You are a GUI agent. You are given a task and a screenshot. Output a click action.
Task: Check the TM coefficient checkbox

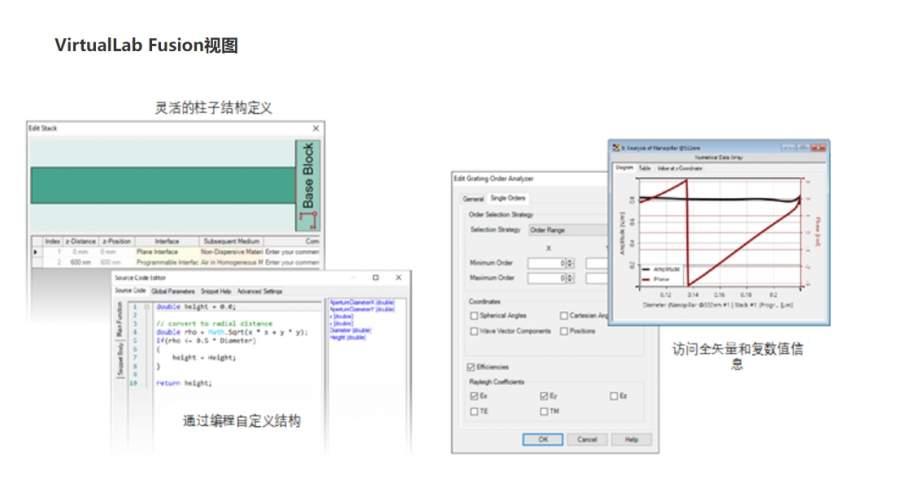click(544, 411)
